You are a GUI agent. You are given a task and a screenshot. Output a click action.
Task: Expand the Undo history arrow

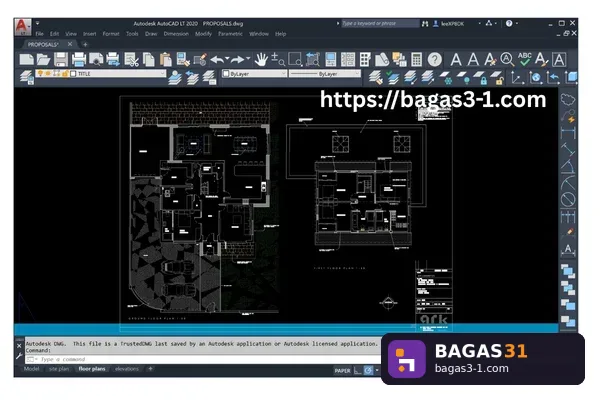[x=227, y=59]
